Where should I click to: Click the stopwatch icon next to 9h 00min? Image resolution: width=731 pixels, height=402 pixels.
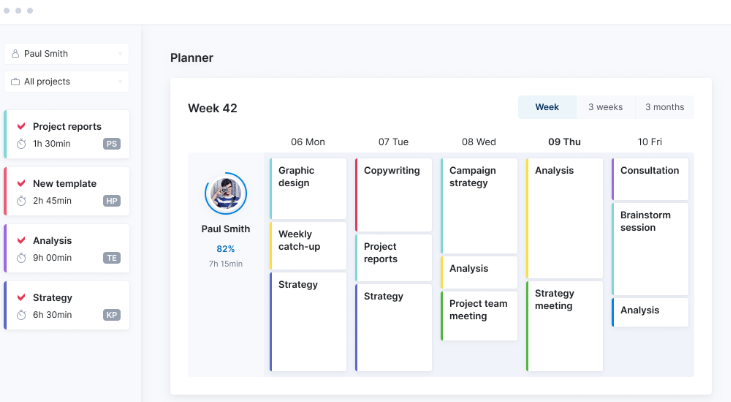coord(22,258)
